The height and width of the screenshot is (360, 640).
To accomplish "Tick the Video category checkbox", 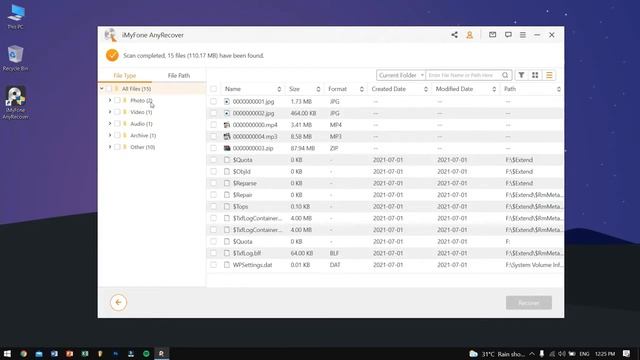I will click(x=117, y=112).
